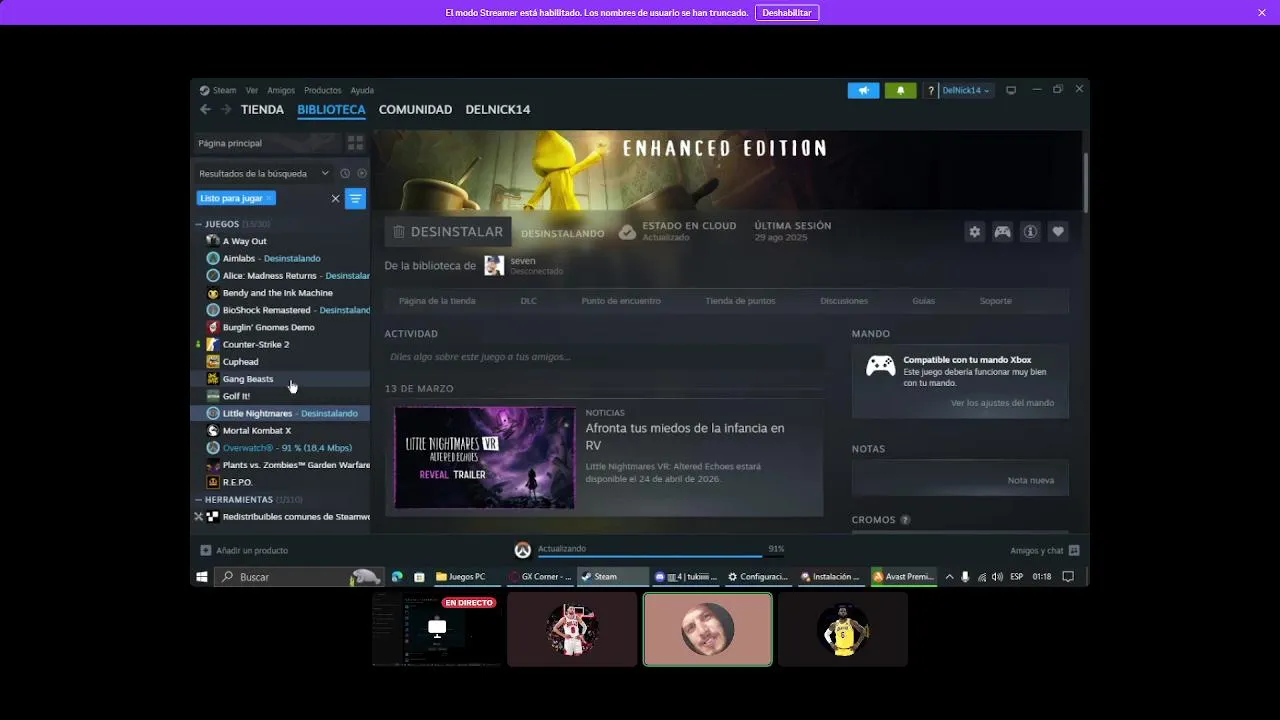The height and width of the screenshot is (720, 1280).
Task: Go forward with the right arrow
Action: 226,109
